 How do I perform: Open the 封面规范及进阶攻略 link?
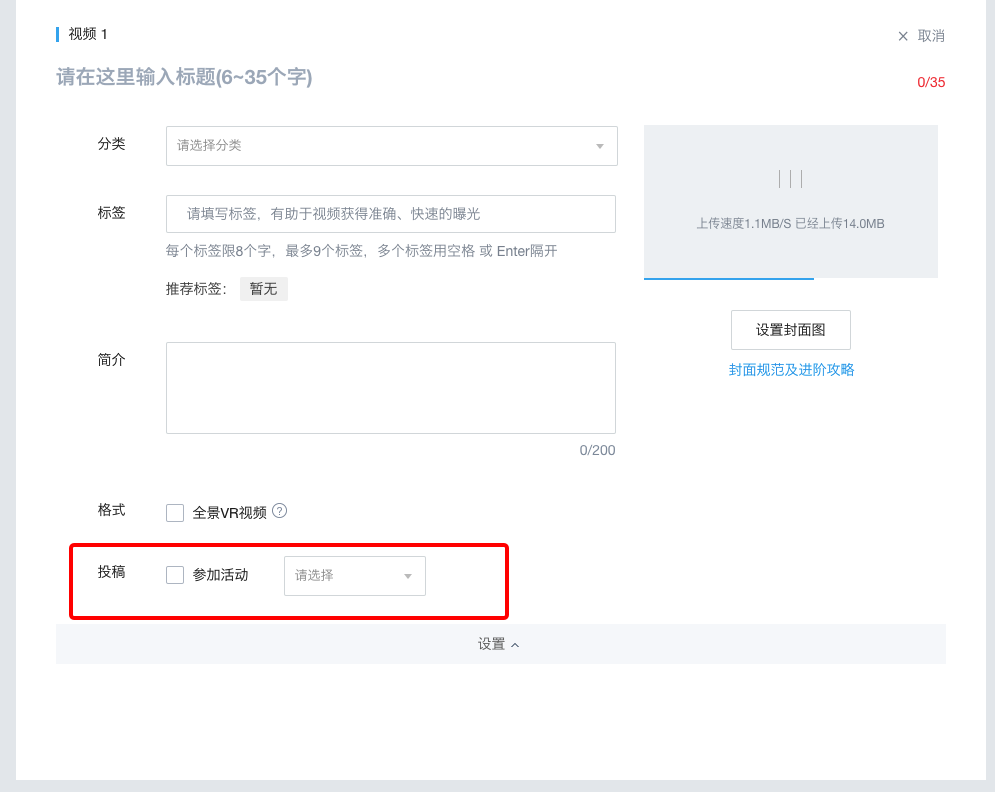coord(791,370)
